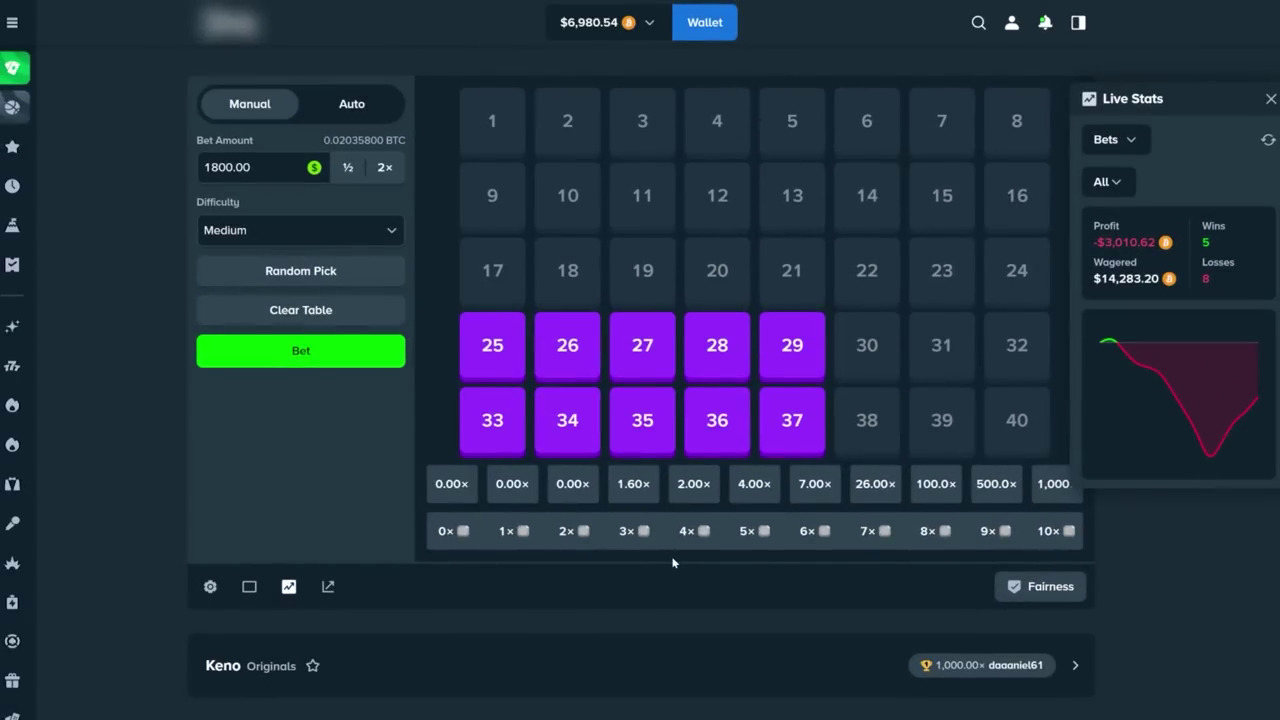Halve the bet amount with ½
Screen dimensions: 1280x720
pos(348,168)
